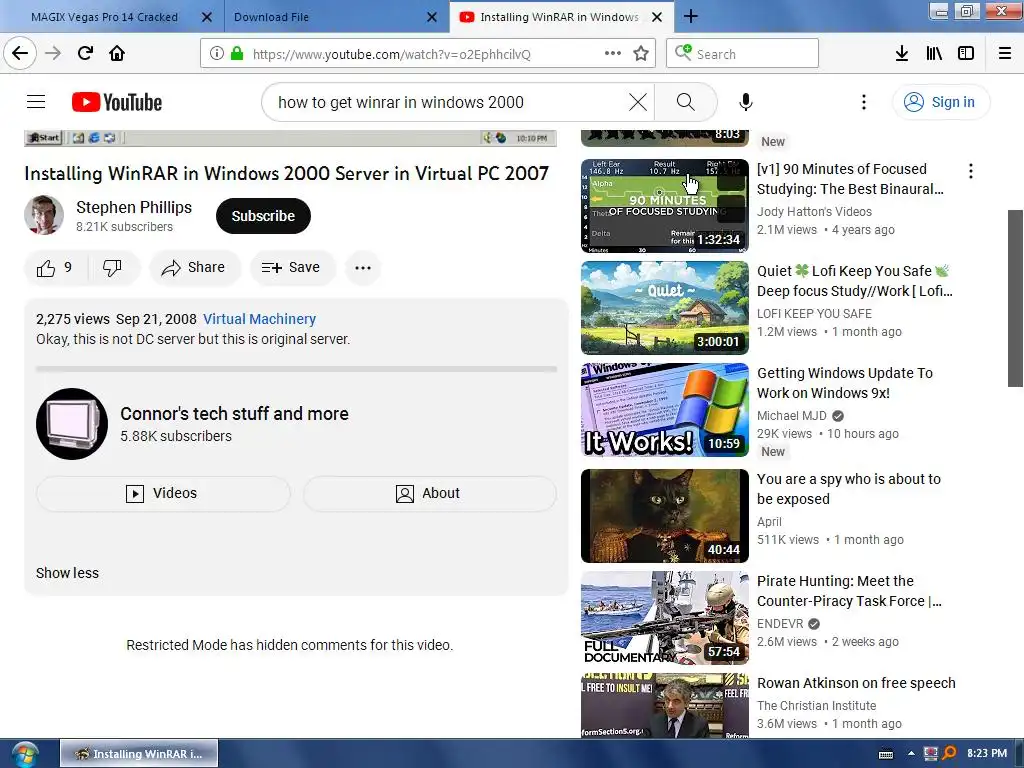1024x768 pixels.
Task: Open the orange magnifier tray icon
Action: click(949, 754)
